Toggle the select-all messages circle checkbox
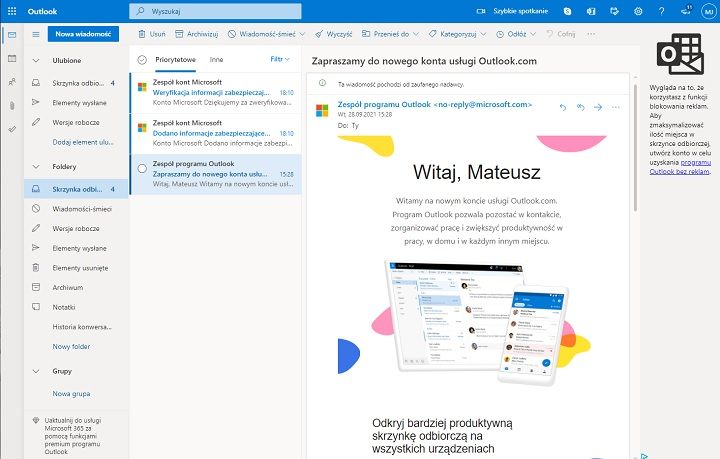 pyautogui.click(x=142, y=60)
